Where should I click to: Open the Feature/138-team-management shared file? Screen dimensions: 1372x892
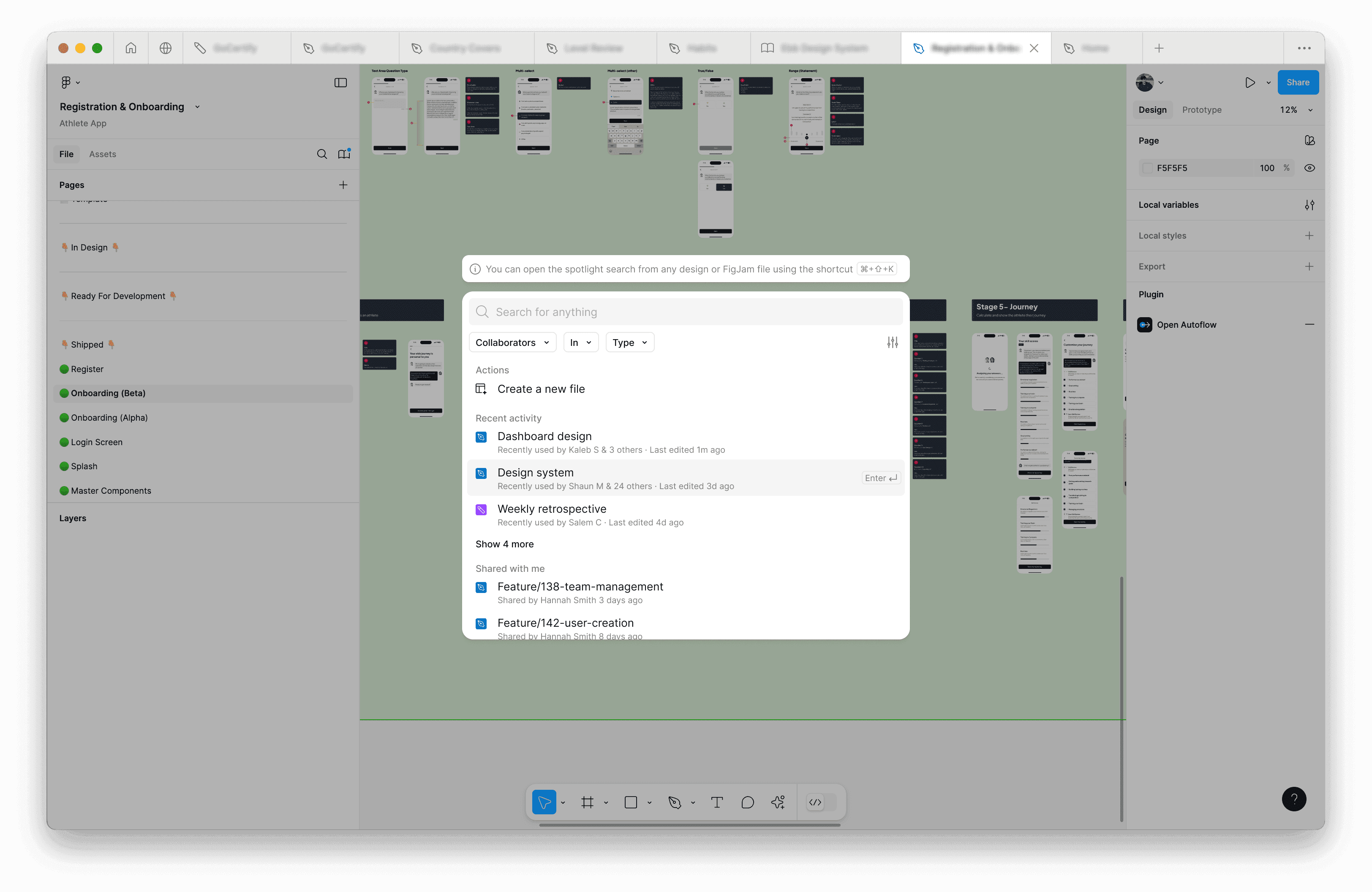pyautogui.click(x=686, y=593)
